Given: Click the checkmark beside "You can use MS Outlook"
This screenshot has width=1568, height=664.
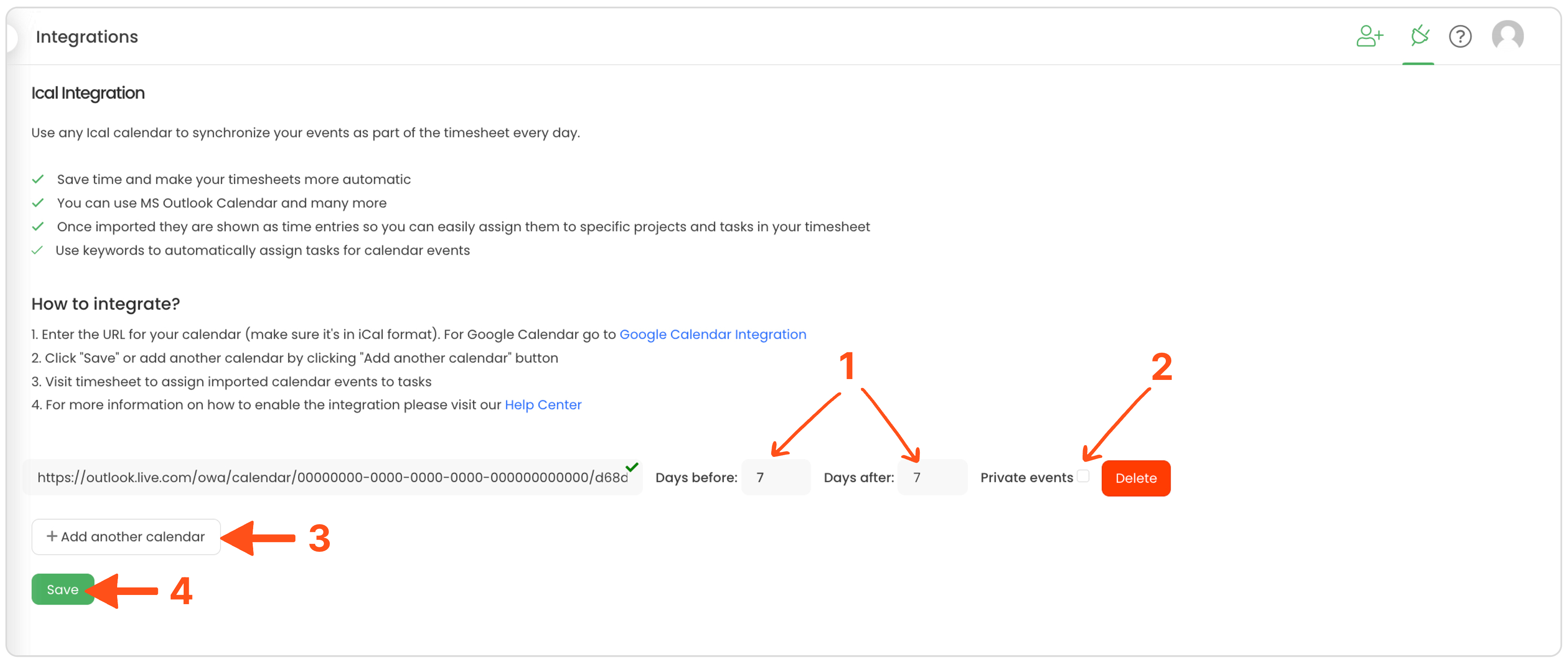Looking at the screenshot, I should click(38, 203).
